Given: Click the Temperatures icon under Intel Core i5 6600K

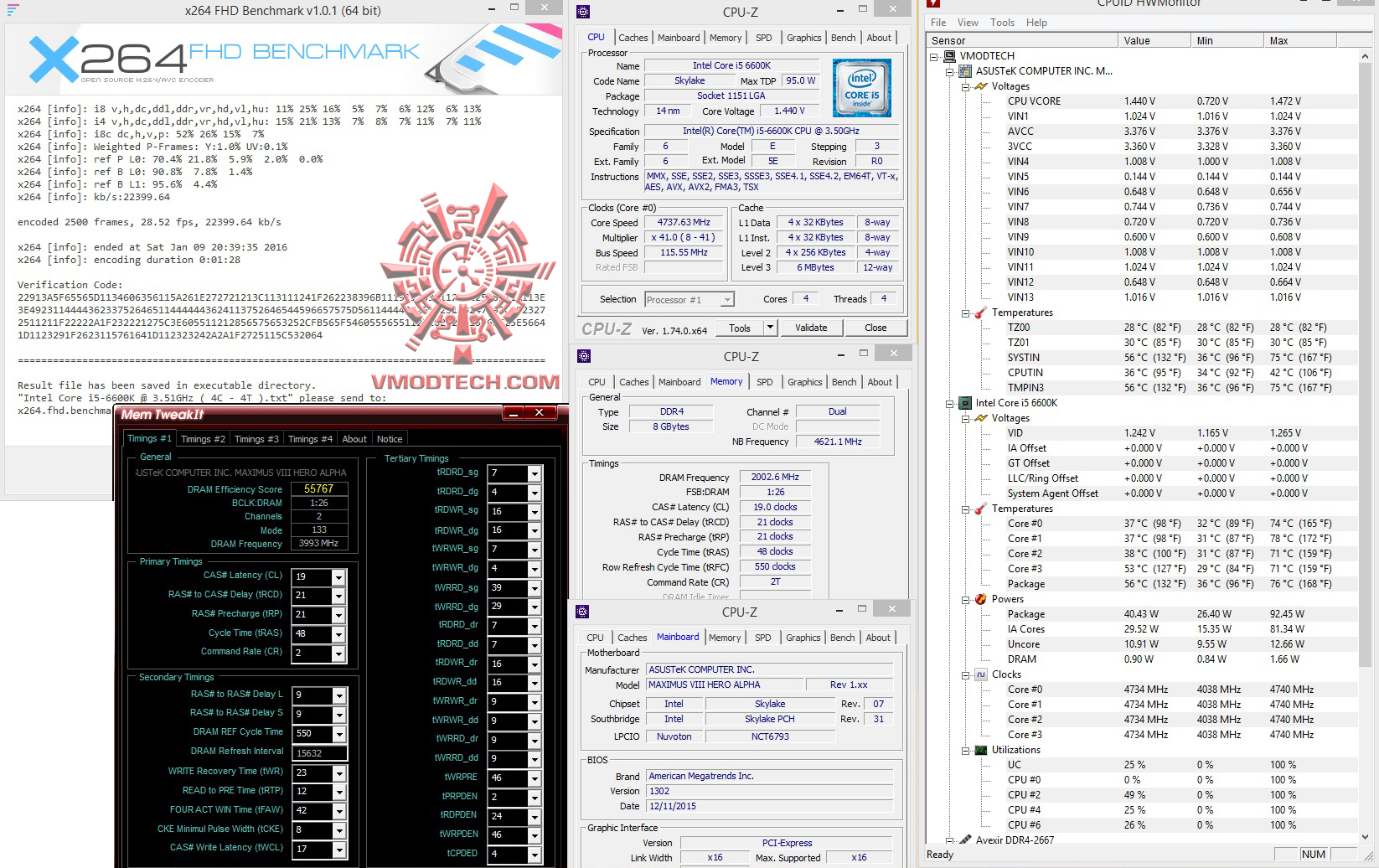Looking at the screenshot, I should click(x=979, y=509).
